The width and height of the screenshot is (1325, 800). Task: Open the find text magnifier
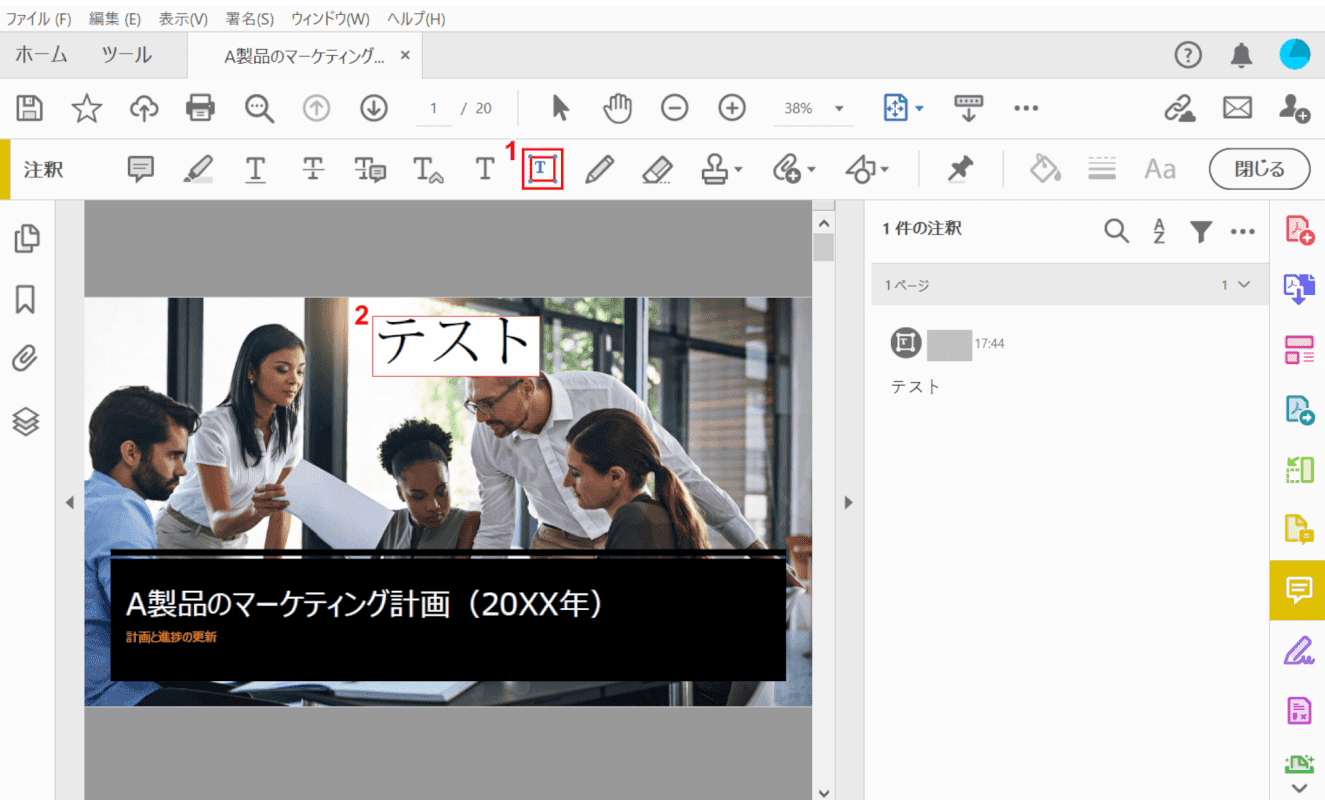[x=260, y=108]
